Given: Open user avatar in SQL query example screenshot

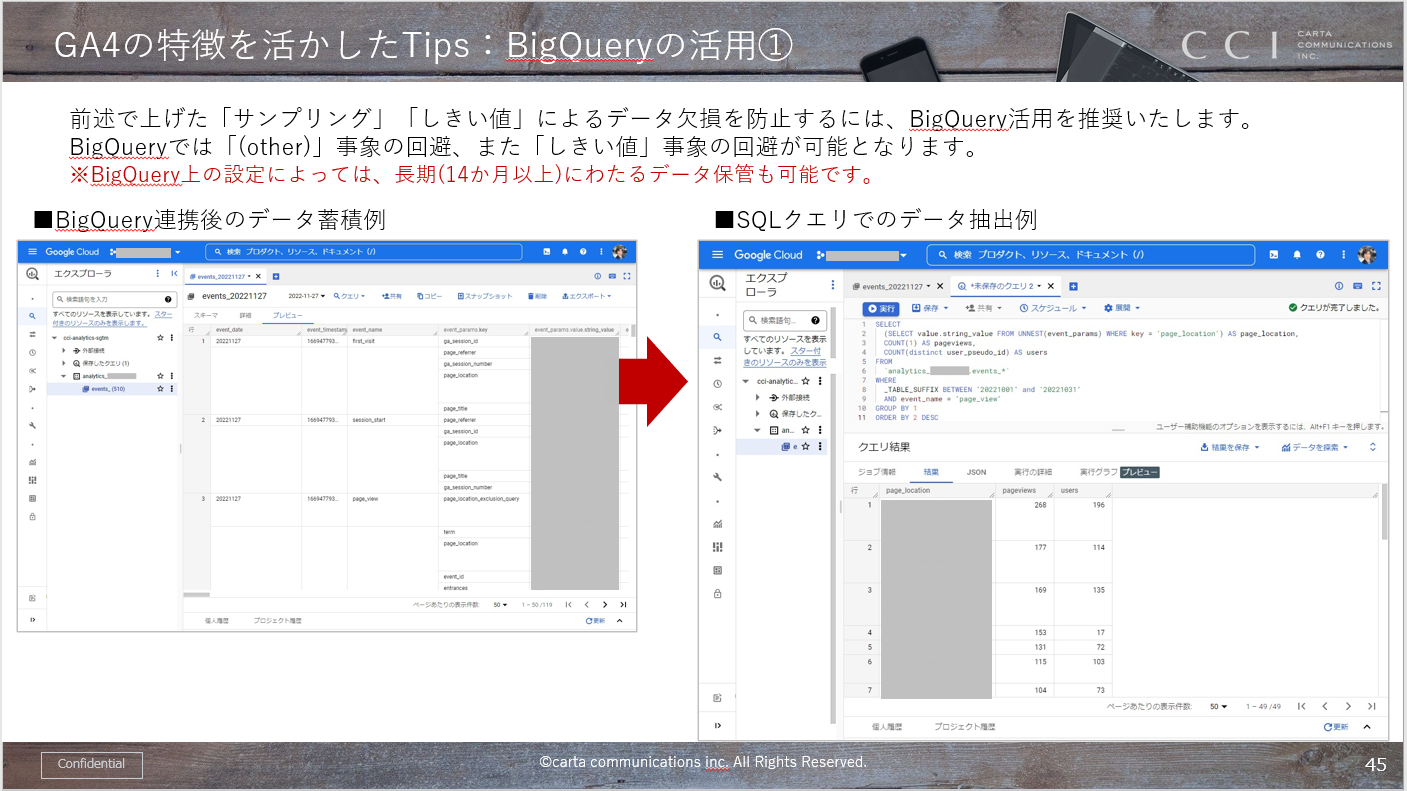Looking at the screenshot, I should (x=1368, y=255).
